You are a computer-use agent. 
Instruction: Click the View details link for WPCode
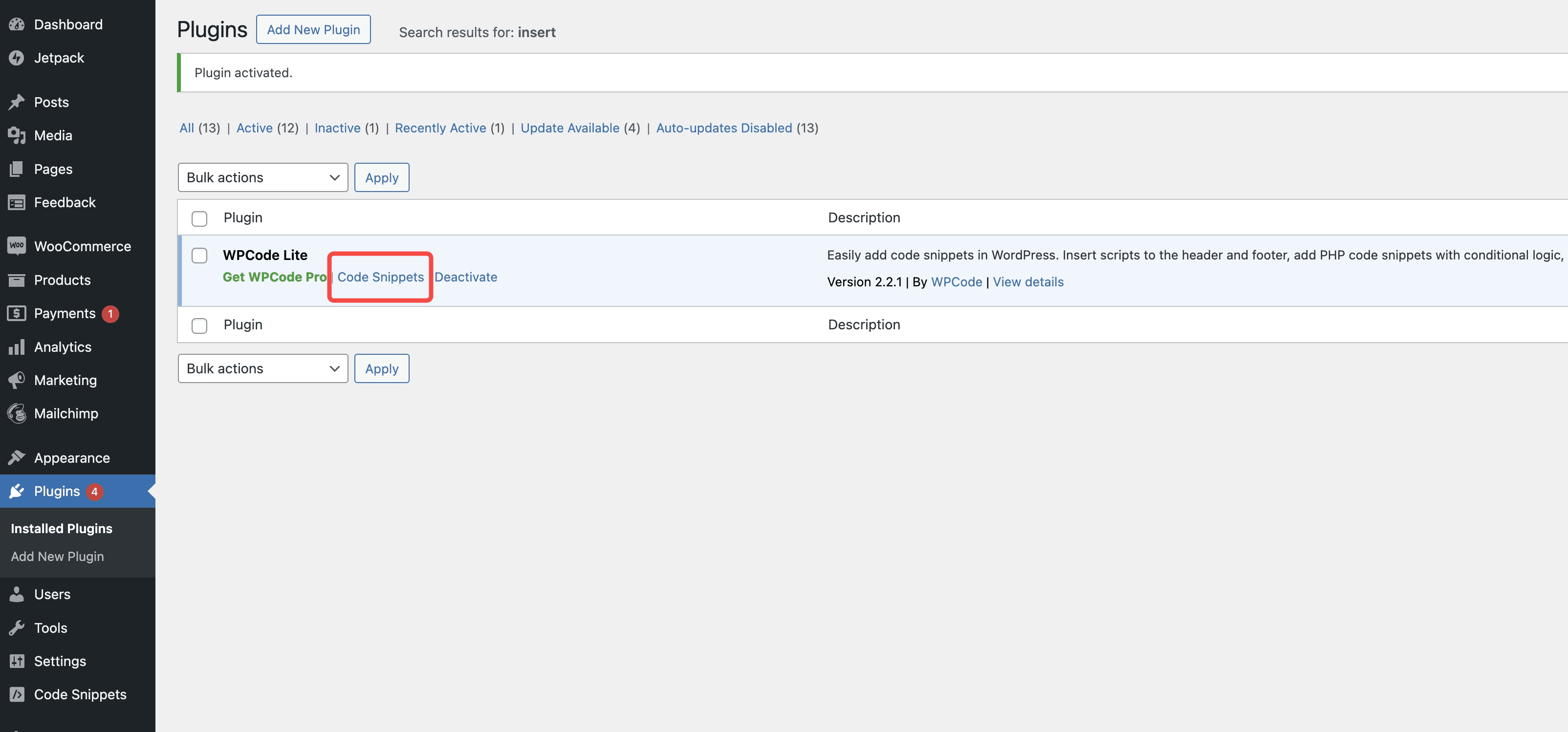[x=1028, y=282]
